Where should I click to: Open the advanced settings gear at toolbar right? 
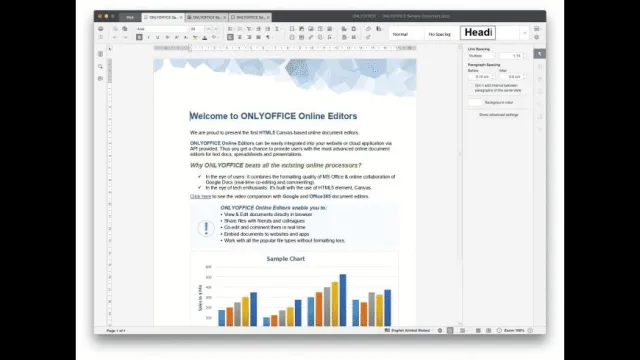(x=537, y=37)
